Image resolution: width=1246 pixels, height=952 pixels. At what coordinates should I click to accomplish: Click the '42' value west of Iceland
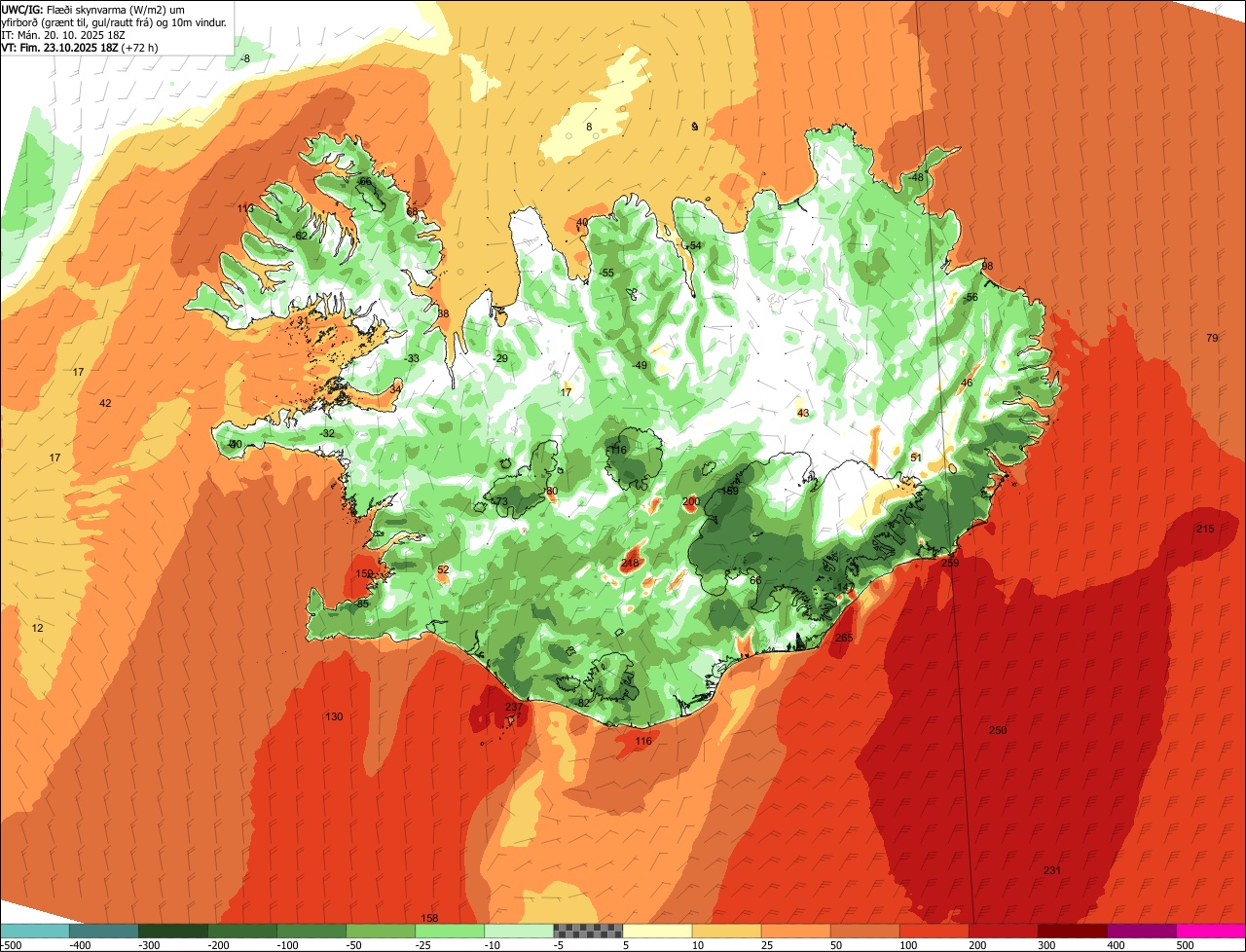point(106,403)
